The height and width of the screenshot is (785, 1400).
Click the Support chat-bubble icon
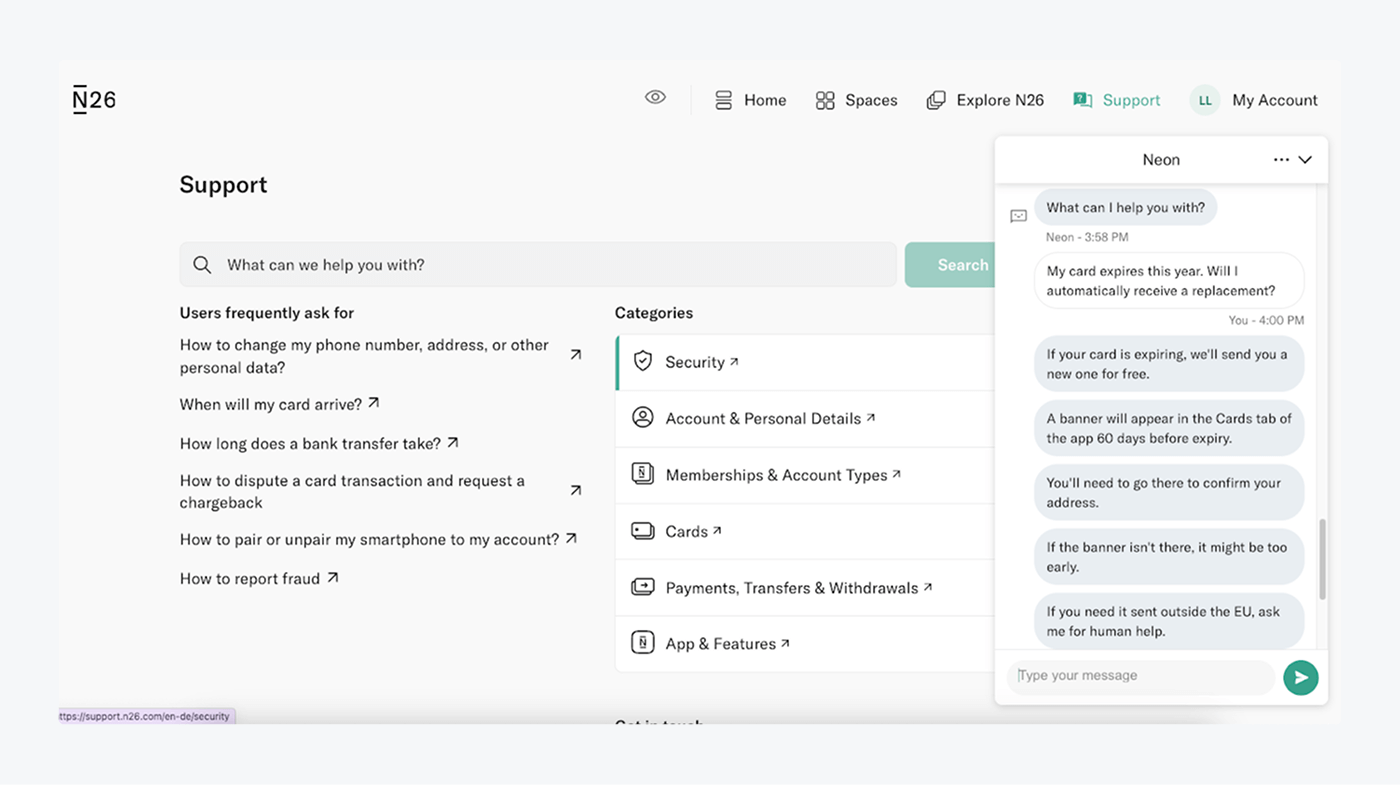tap(1083, 100)
